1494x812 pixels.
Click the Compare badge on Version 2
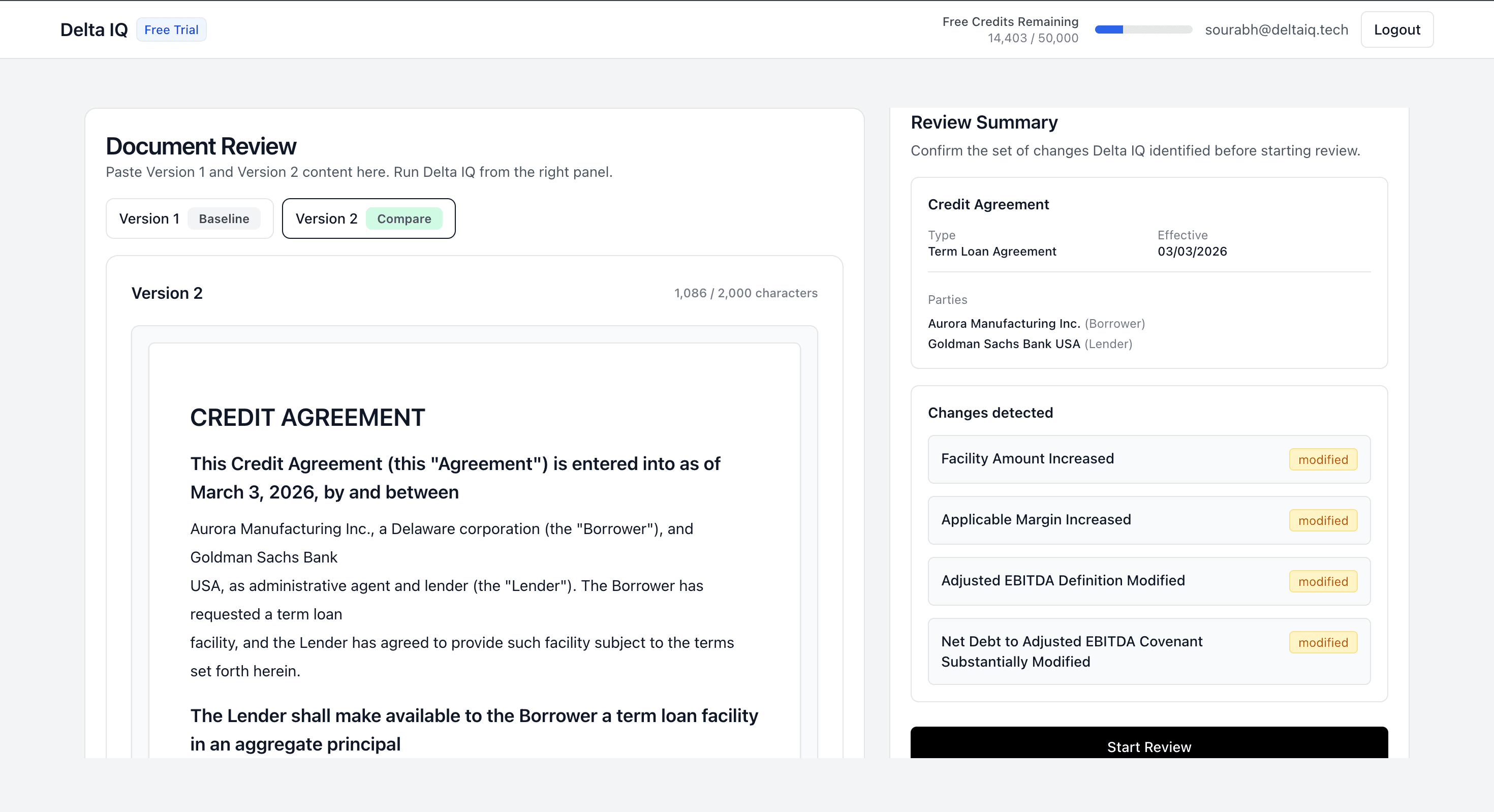[405, 218]
